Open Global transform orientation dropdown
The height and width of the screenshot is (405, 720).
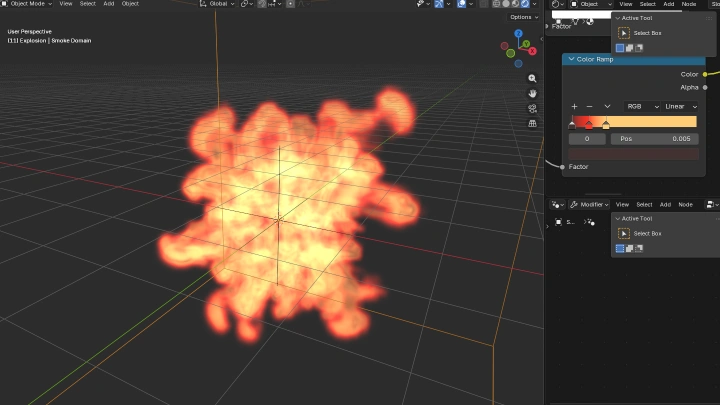pyautogui.click(x=217, y=4)
